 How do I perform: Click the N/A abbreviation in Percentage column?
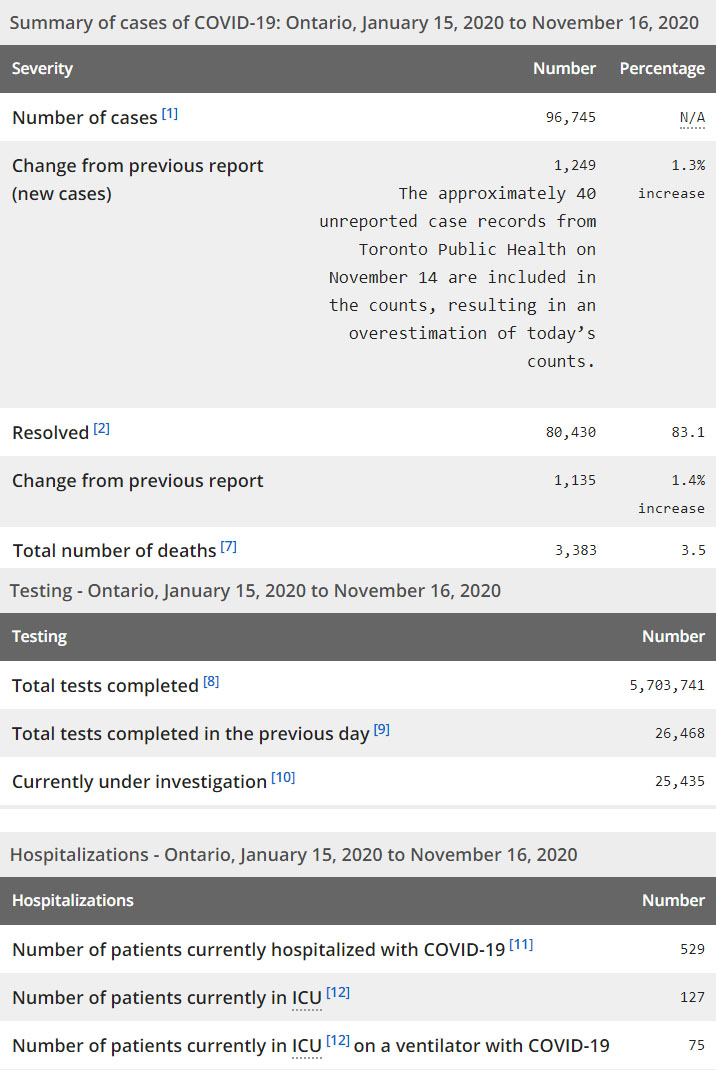click(x=692, y=118)
